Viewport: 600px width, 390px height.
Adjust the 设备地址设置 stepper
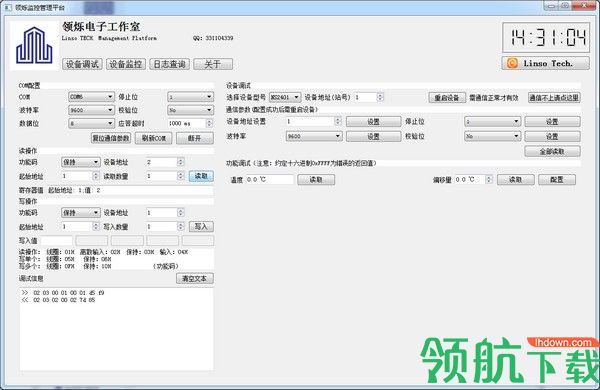[x=338, y=121]
